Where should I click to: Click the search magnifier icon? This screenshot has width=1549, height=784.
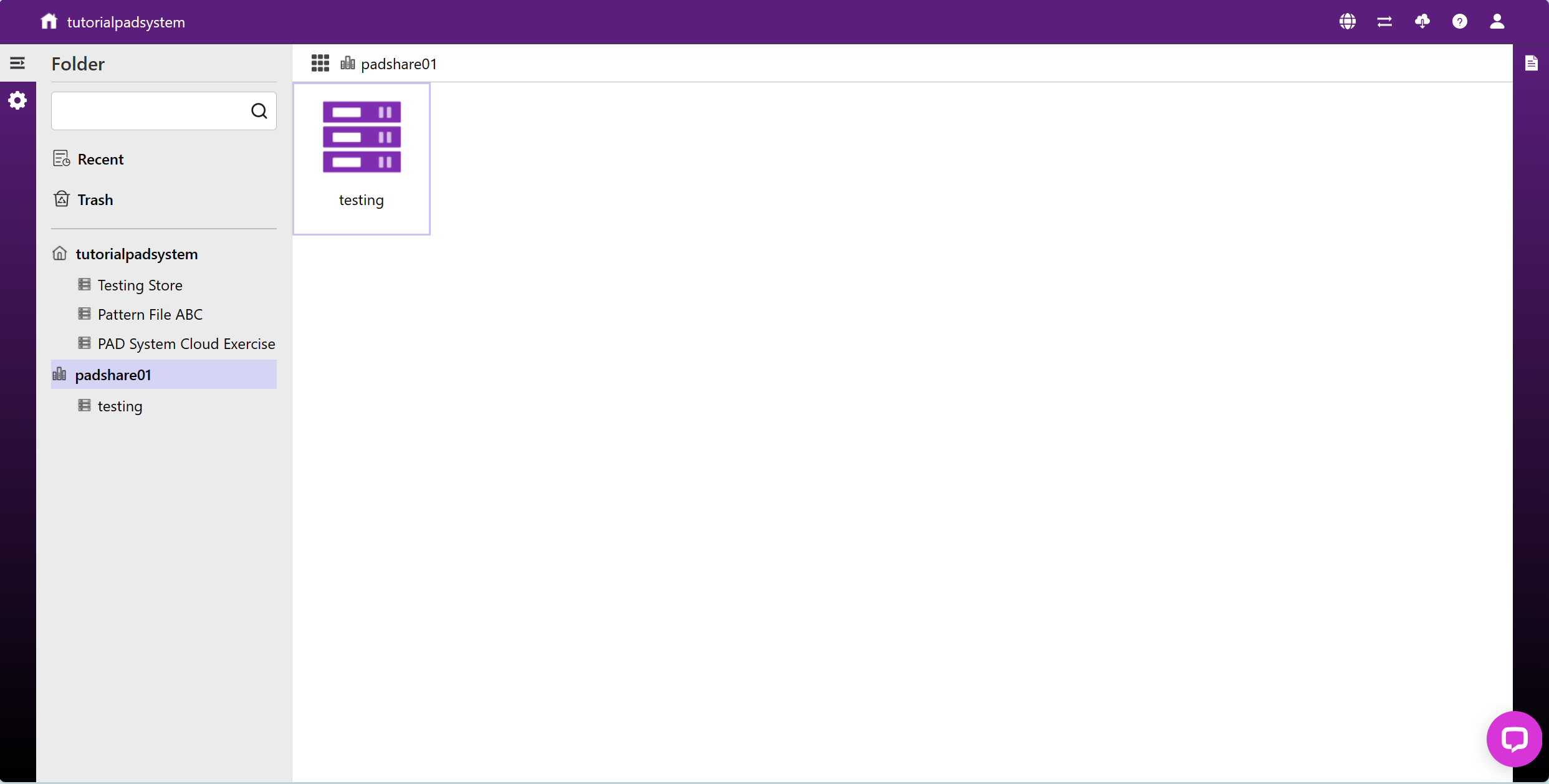(x=259, y=111)
